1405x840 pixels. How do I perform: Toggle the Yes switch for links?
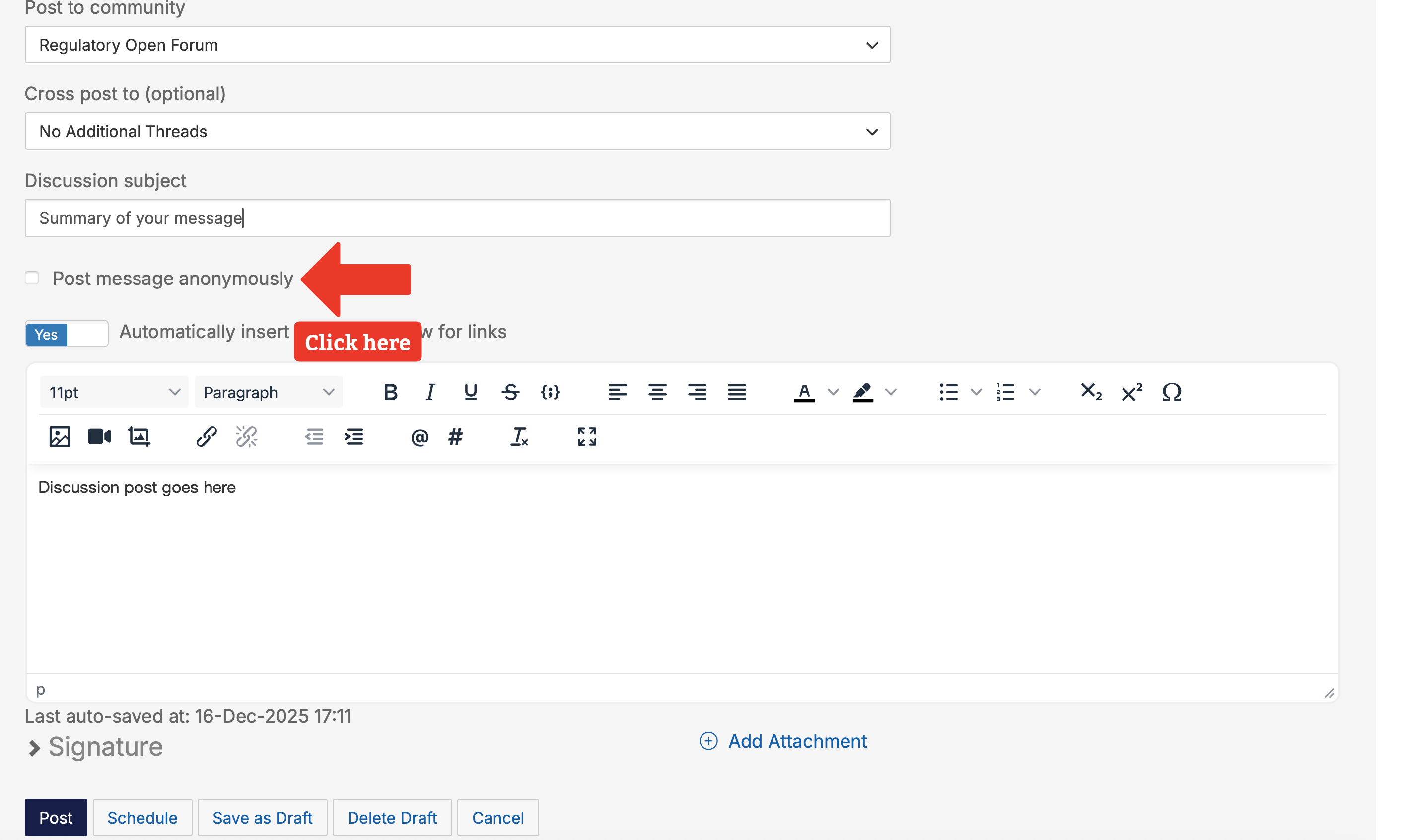coord(66,334)
